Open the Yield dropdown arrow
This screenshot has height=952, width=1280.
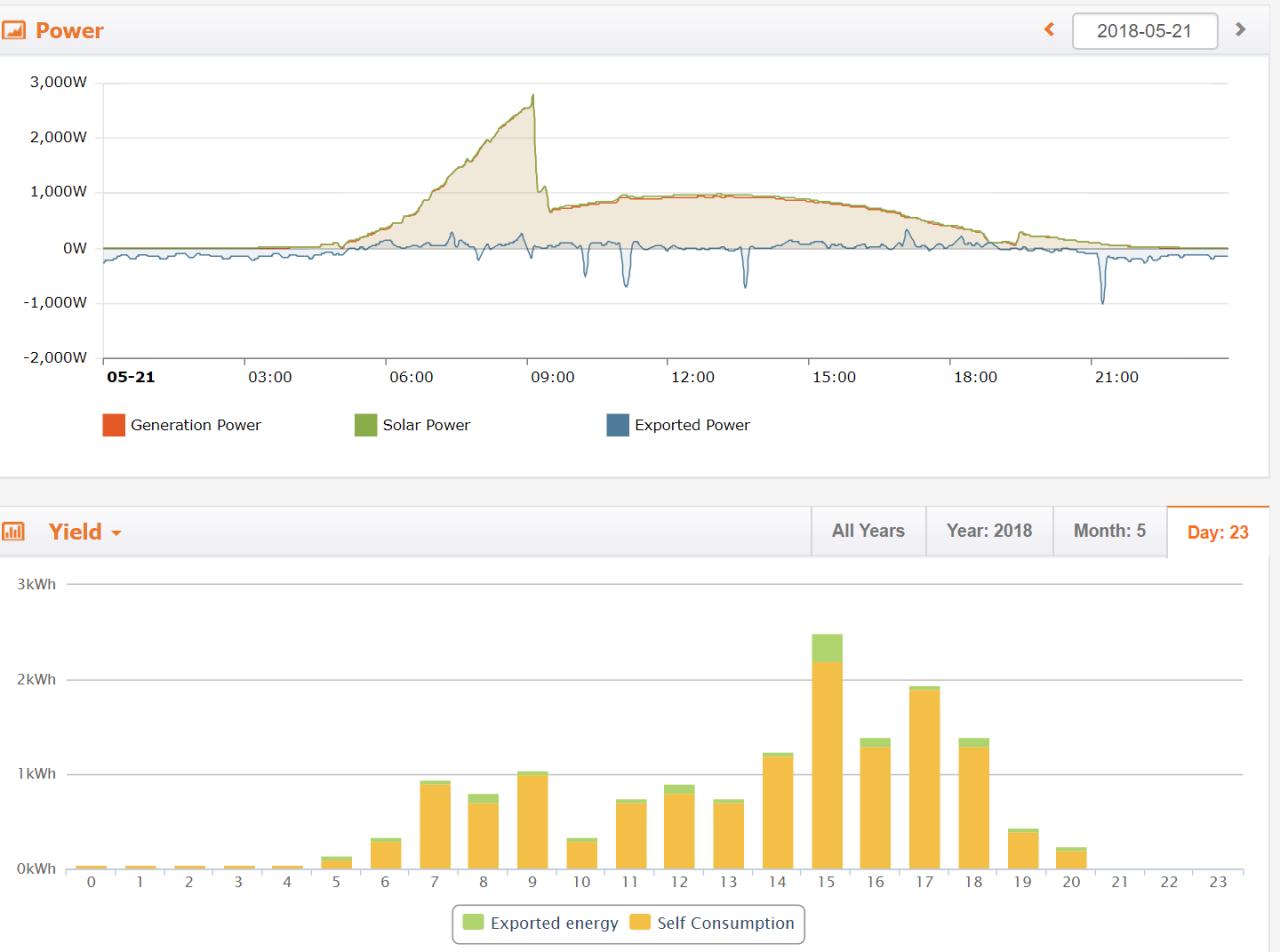[x=116, y=534]
